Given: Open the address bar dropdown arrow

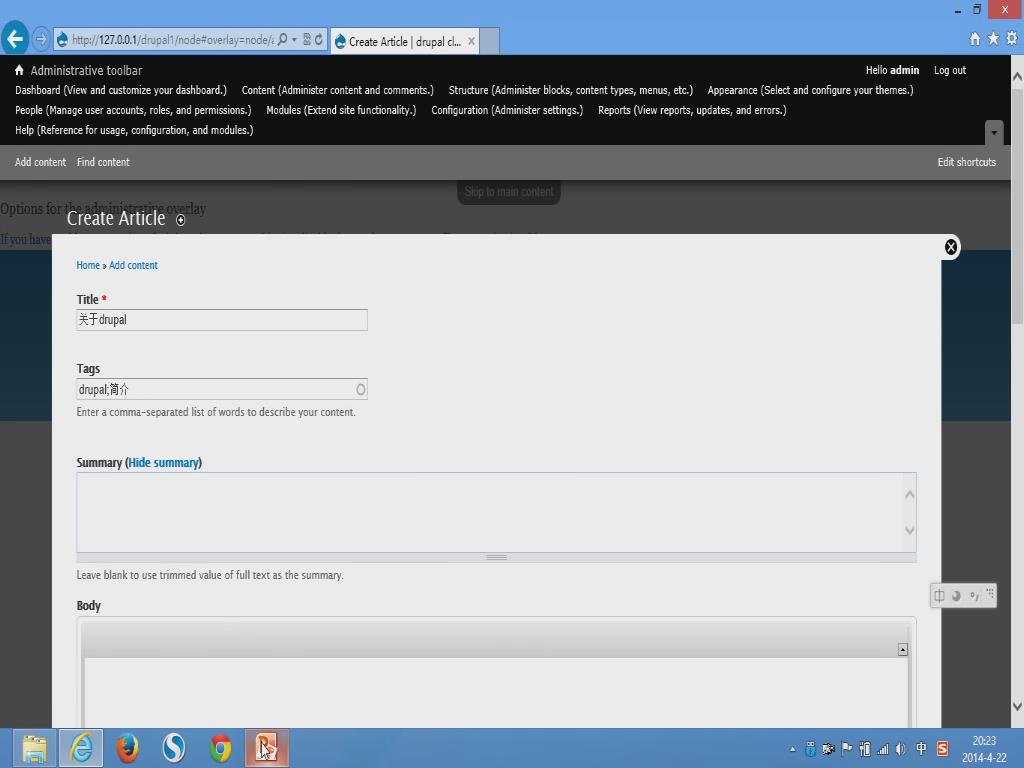Looking at the screenshot, I should [294, 40].
